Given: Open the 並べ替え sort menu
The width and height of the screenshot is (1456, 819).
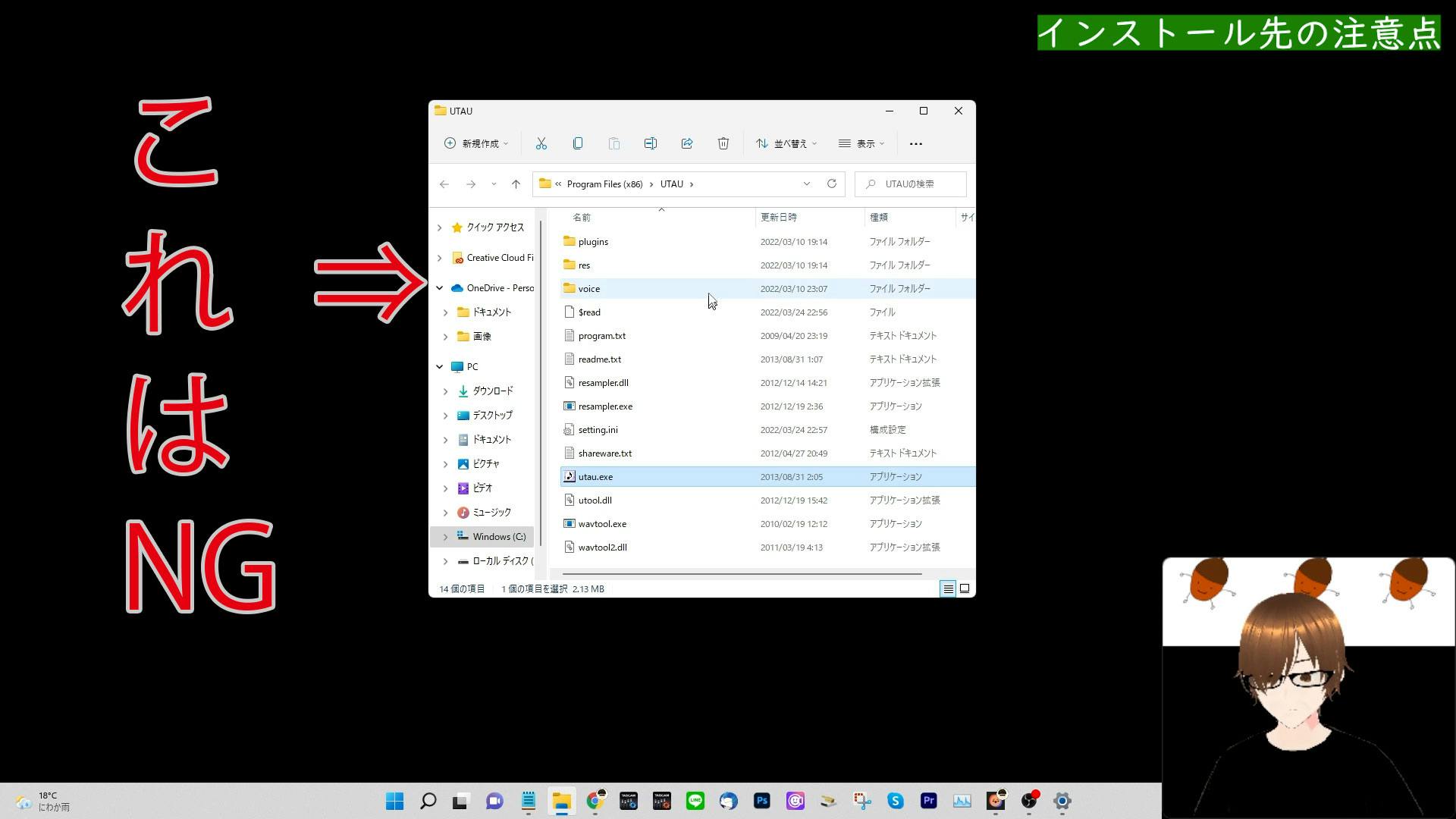Looking at the screenshot, I should (x=786, y=143).
